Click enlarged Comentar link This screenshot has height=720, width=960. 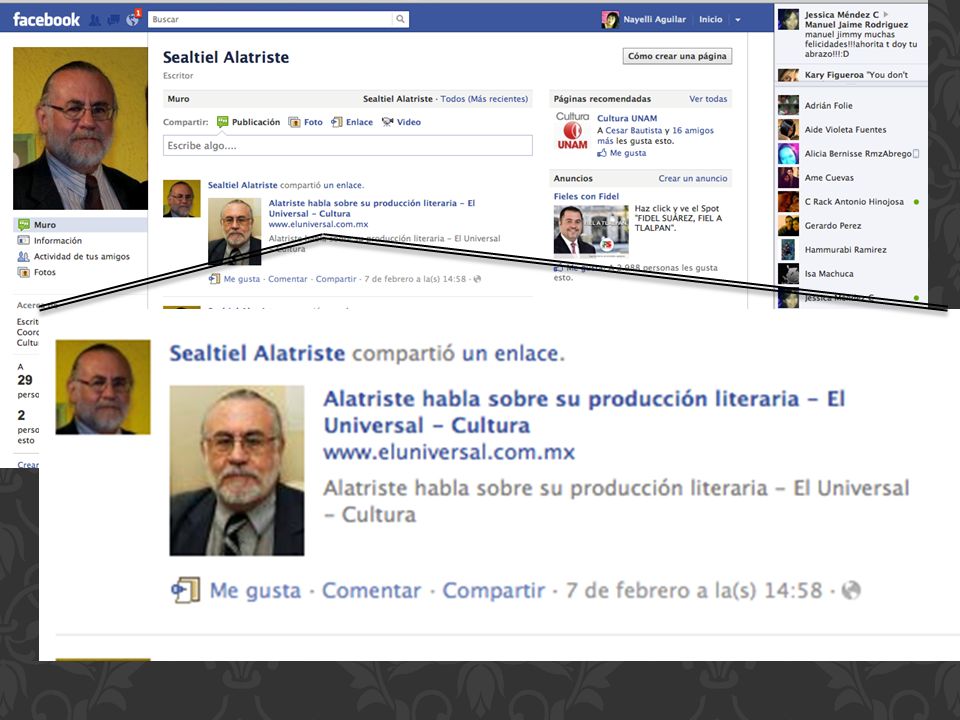click(x=372, y=591)
